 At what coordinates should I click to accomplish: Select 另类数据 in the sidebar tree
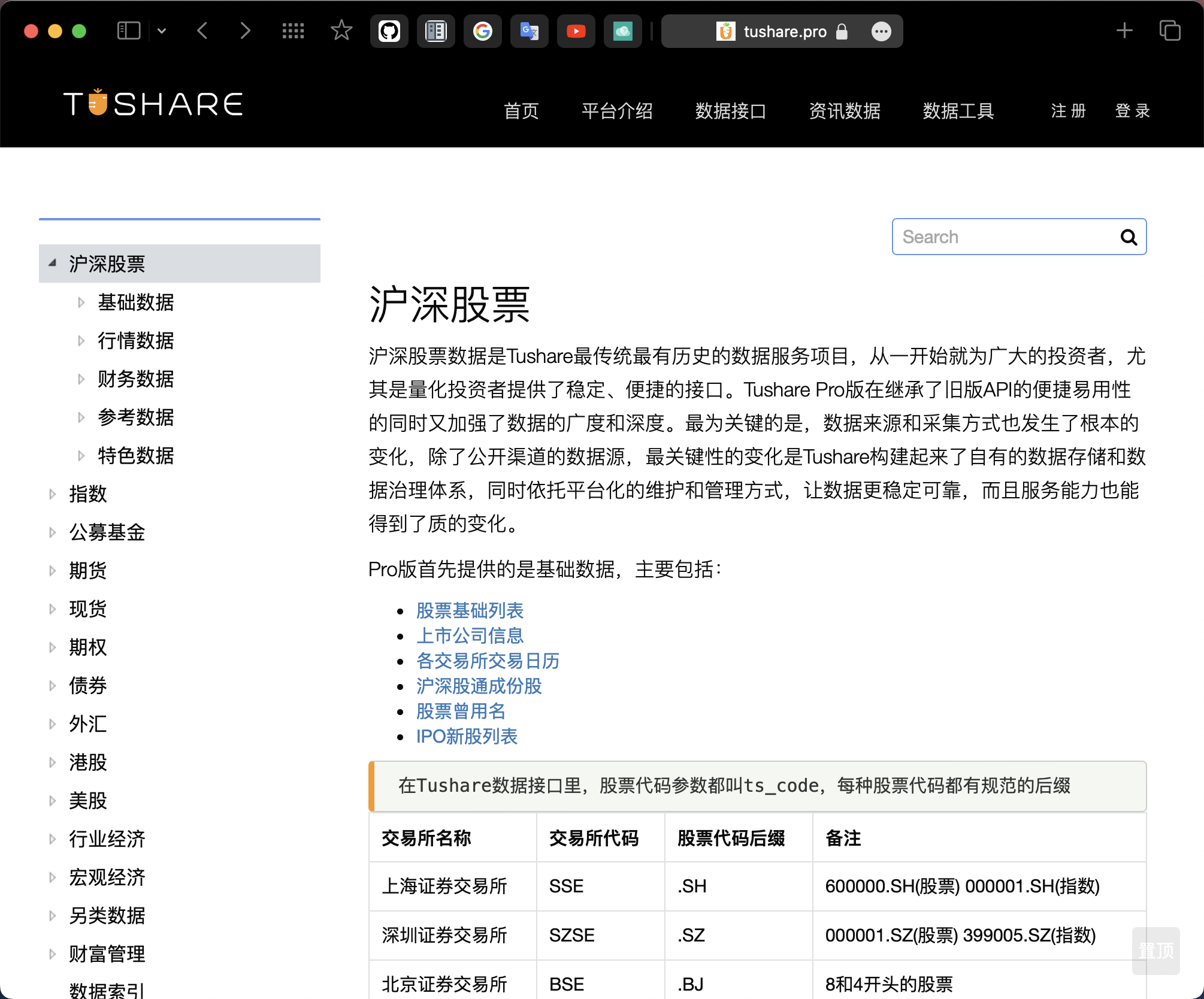click(107, 916)
